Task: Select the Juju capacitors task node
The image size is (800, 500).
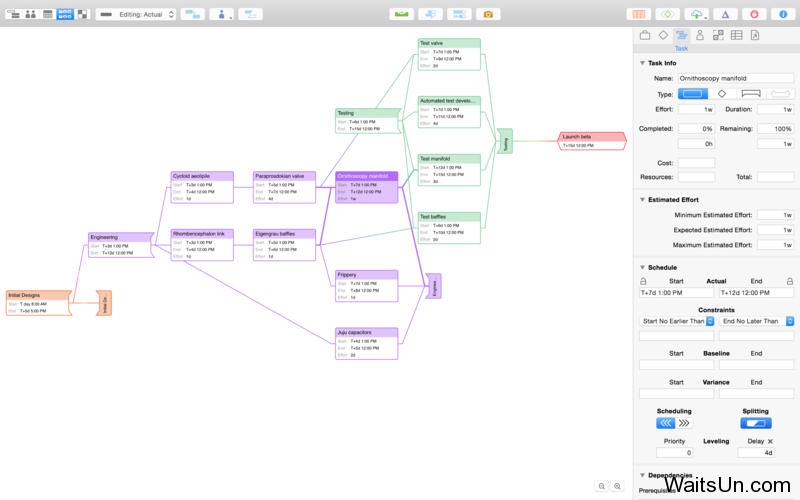Action: tap(366, 344)
